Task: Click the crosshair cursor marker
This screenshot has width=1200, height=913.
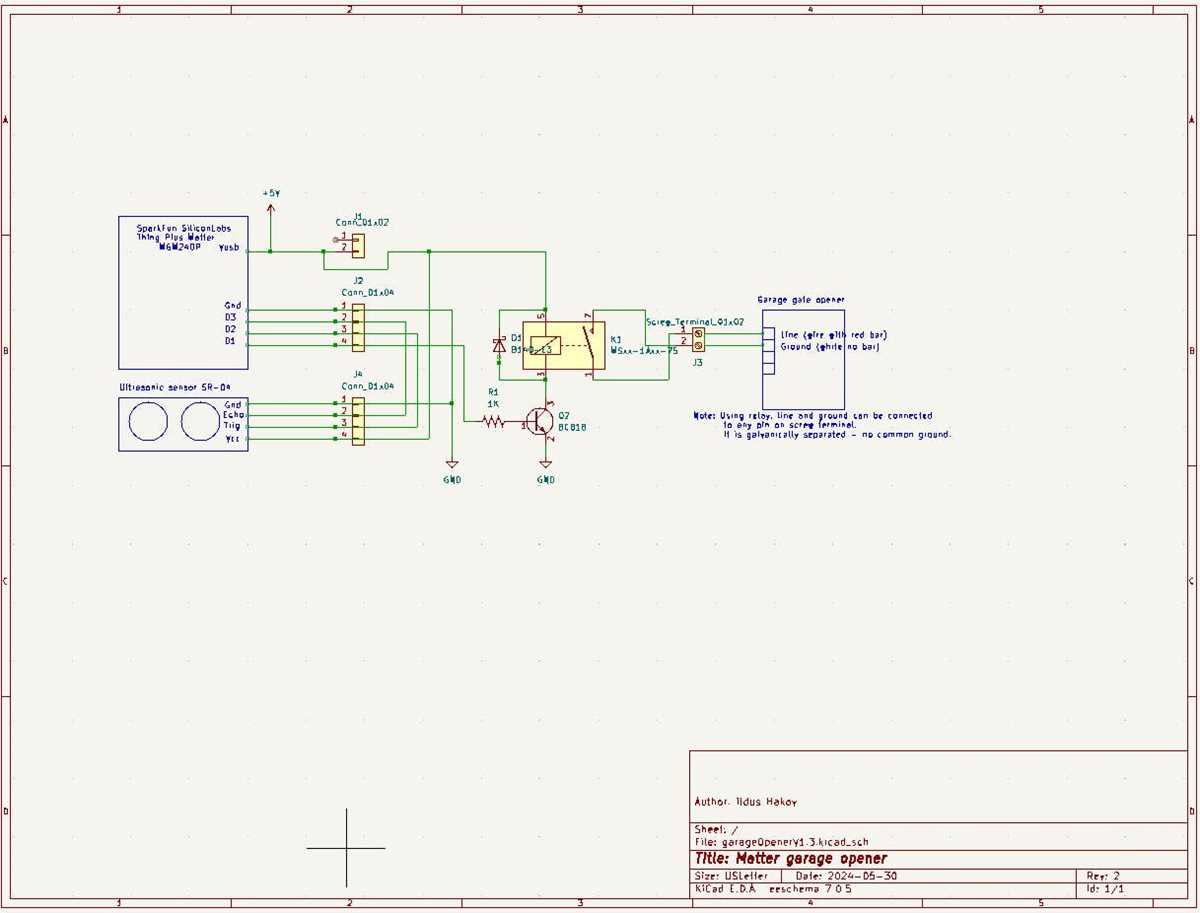Action: click(x=346, y=847)
